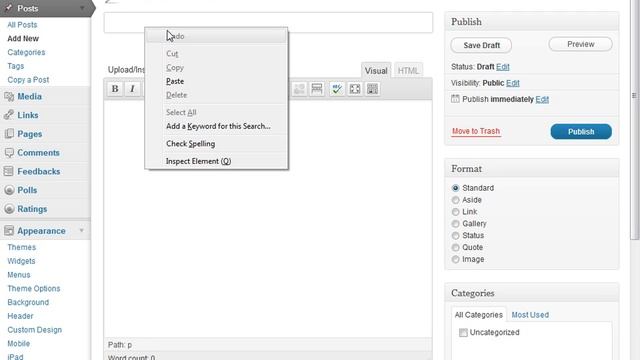Open Copy a Post link
Viewport: 640px width, 360px height.
pos(28,80)
